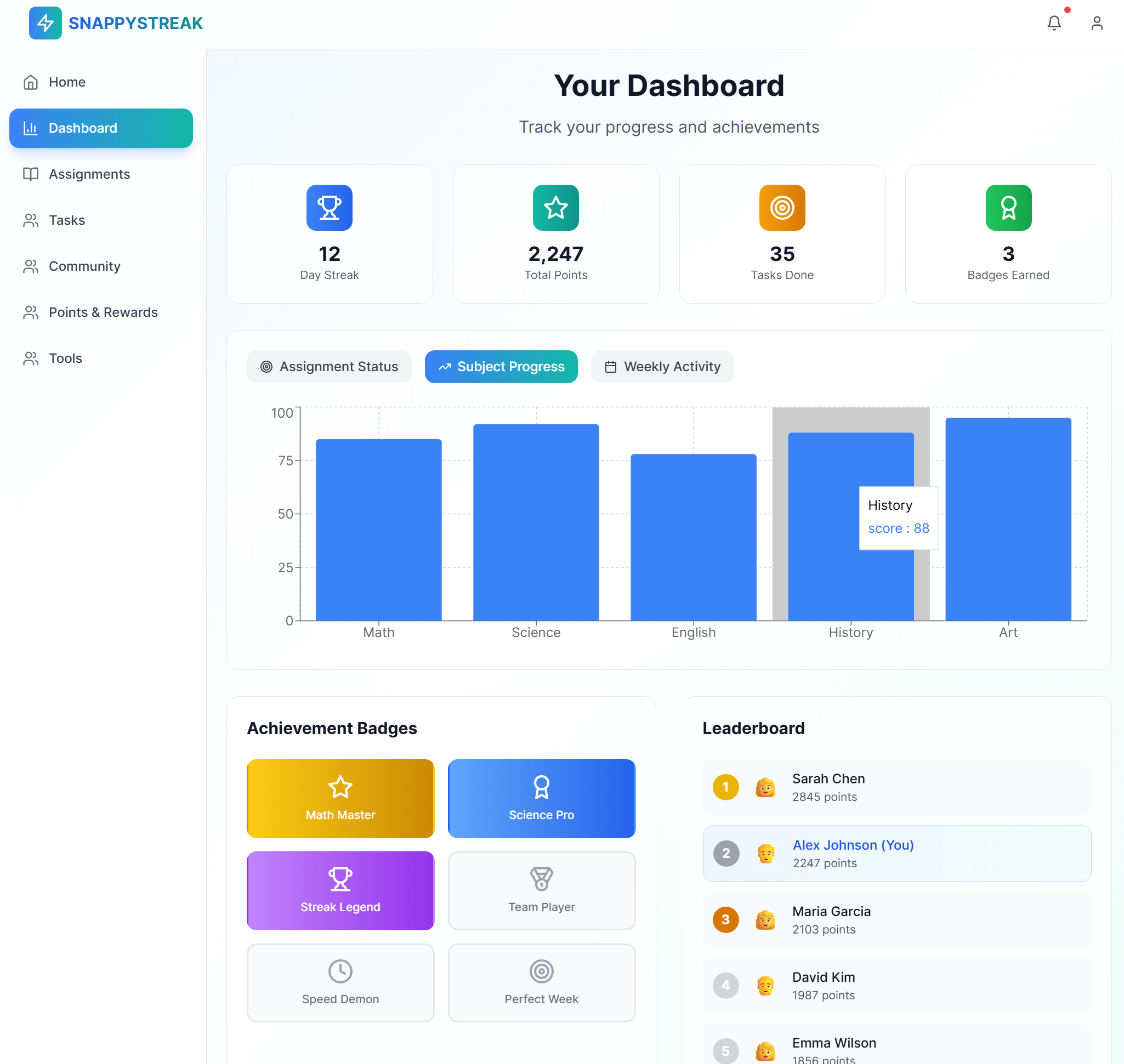
Task: Select Sarah Chen leaderboard entry
Action: (x=896, y=787)
